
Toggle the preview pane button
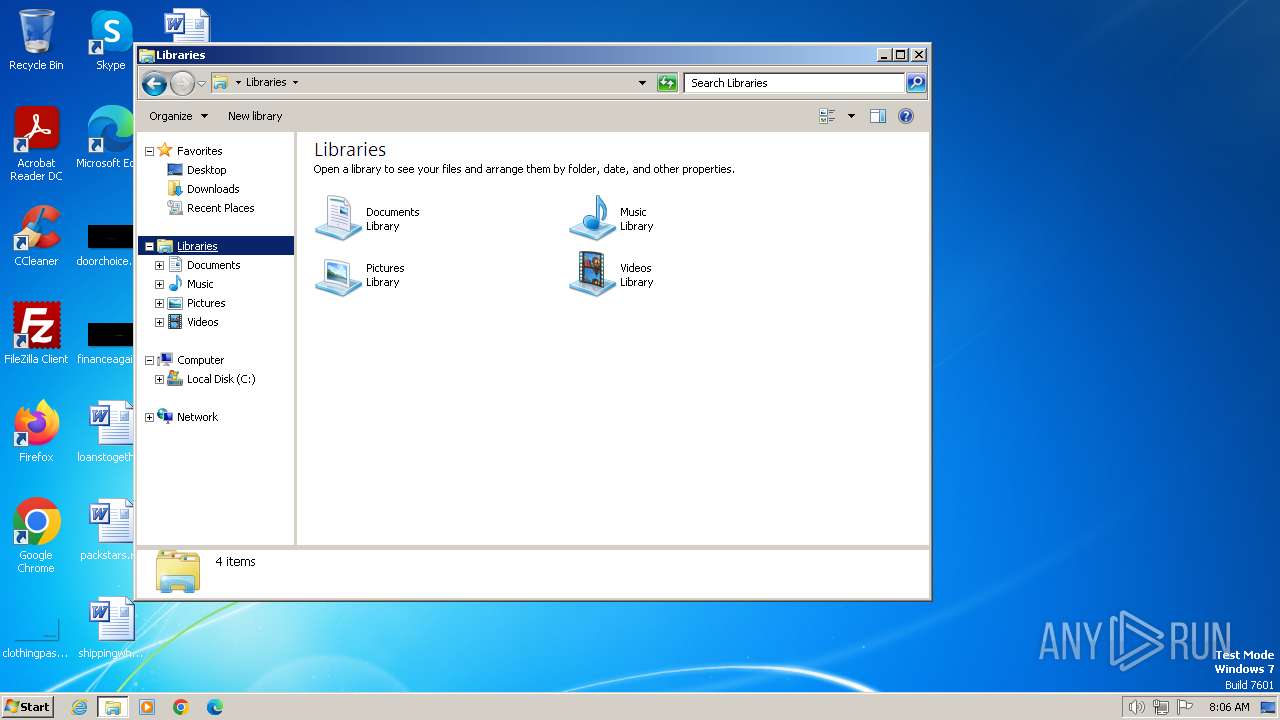pyautogui.click(x=878, y=116)
